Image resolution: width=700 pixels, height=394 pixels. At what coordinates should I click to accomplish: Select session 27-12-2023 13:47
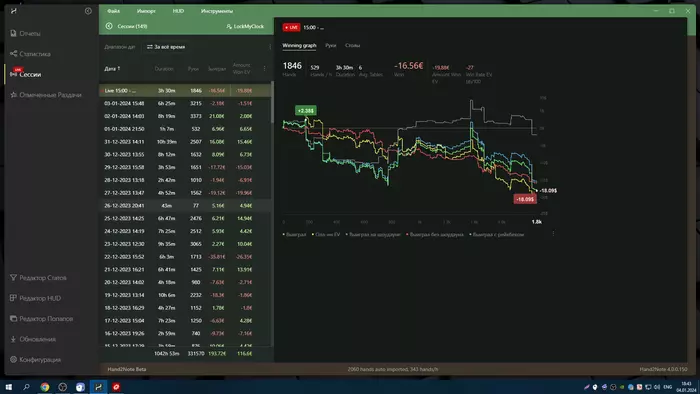click(x=185, y=193)
